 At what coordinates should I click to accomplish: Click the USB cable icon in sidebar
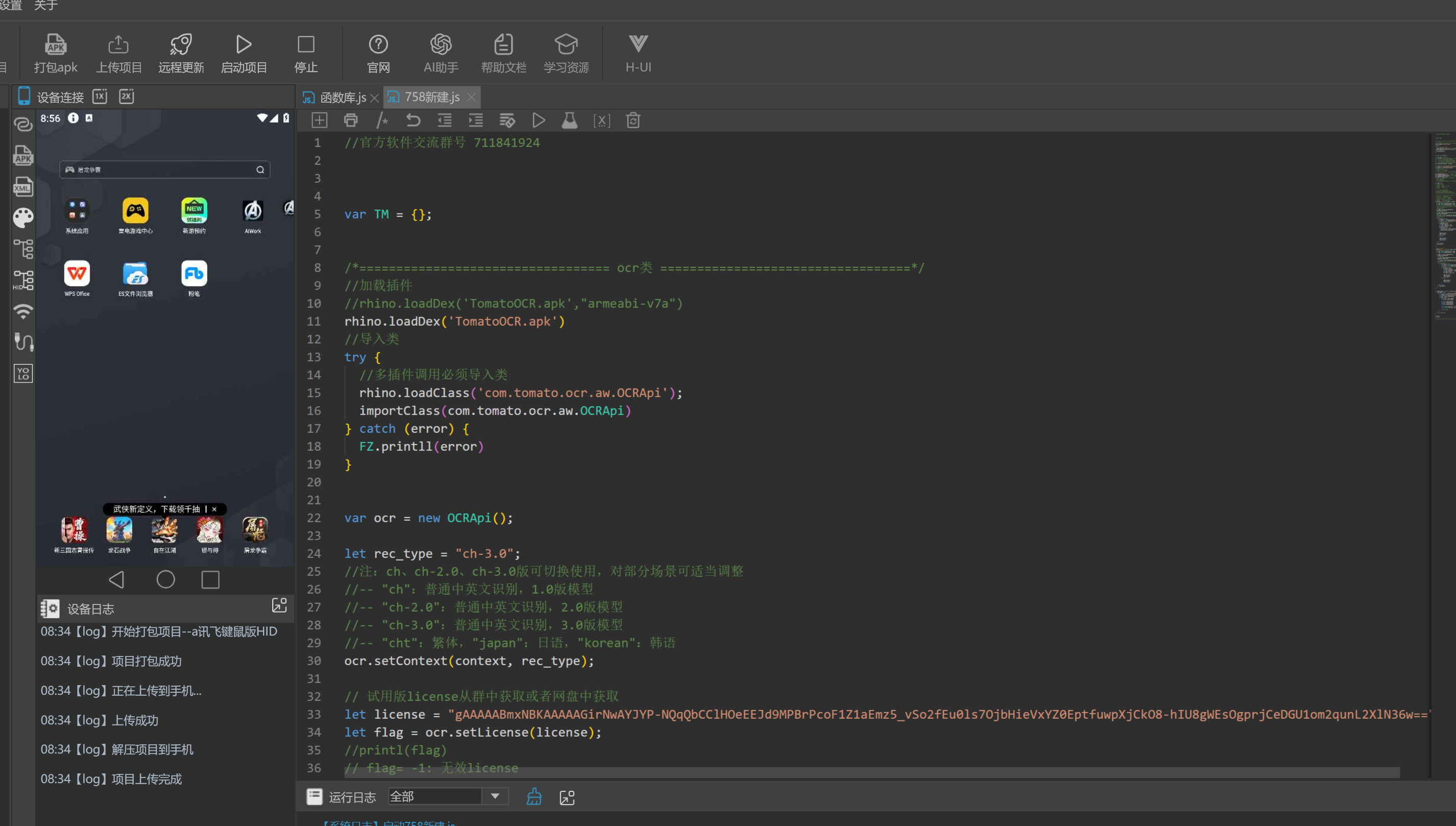pyautogui.click(x=23, y=342)
